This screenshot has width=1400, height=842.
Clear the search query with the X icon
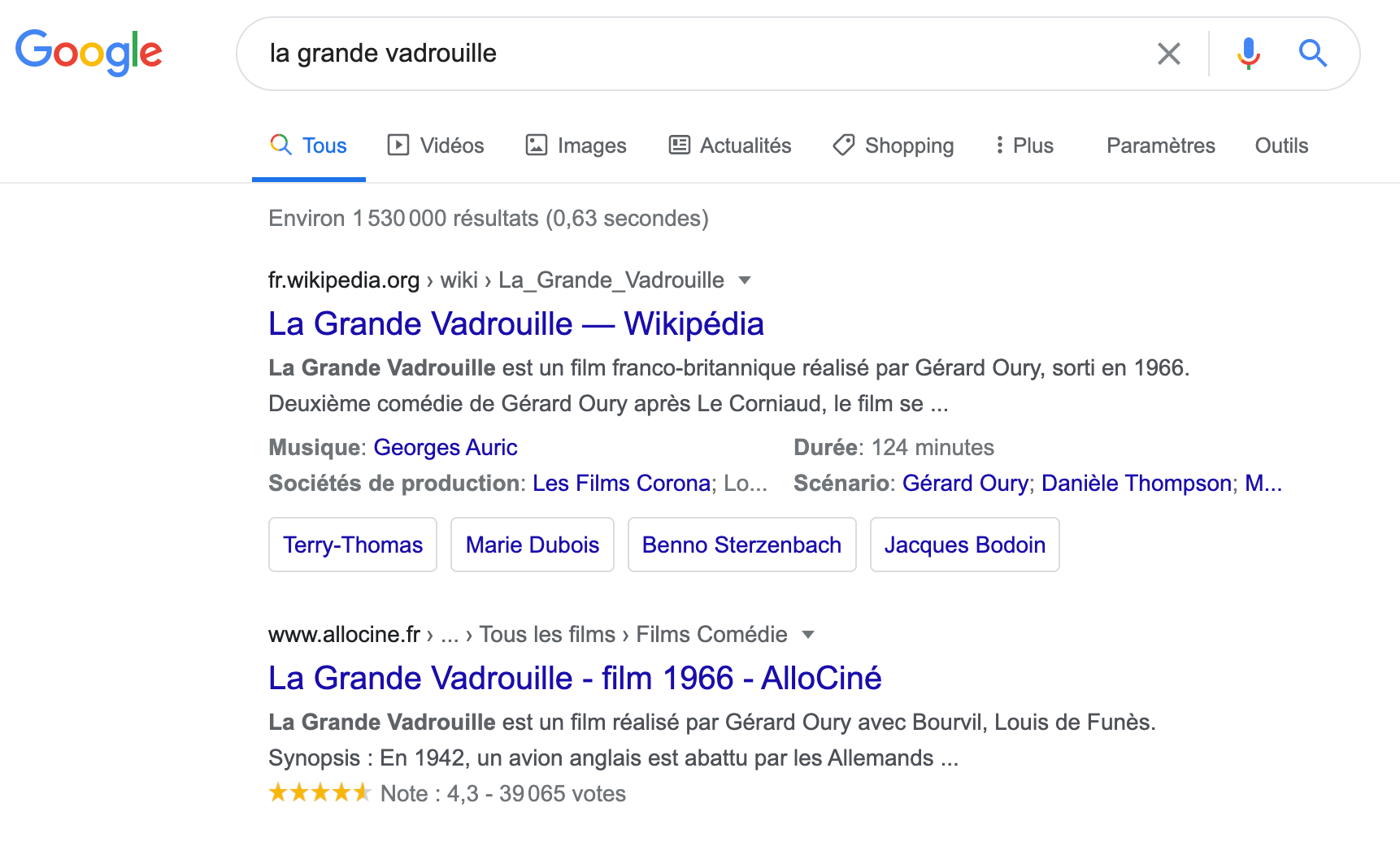click(x=1168, y=53)
